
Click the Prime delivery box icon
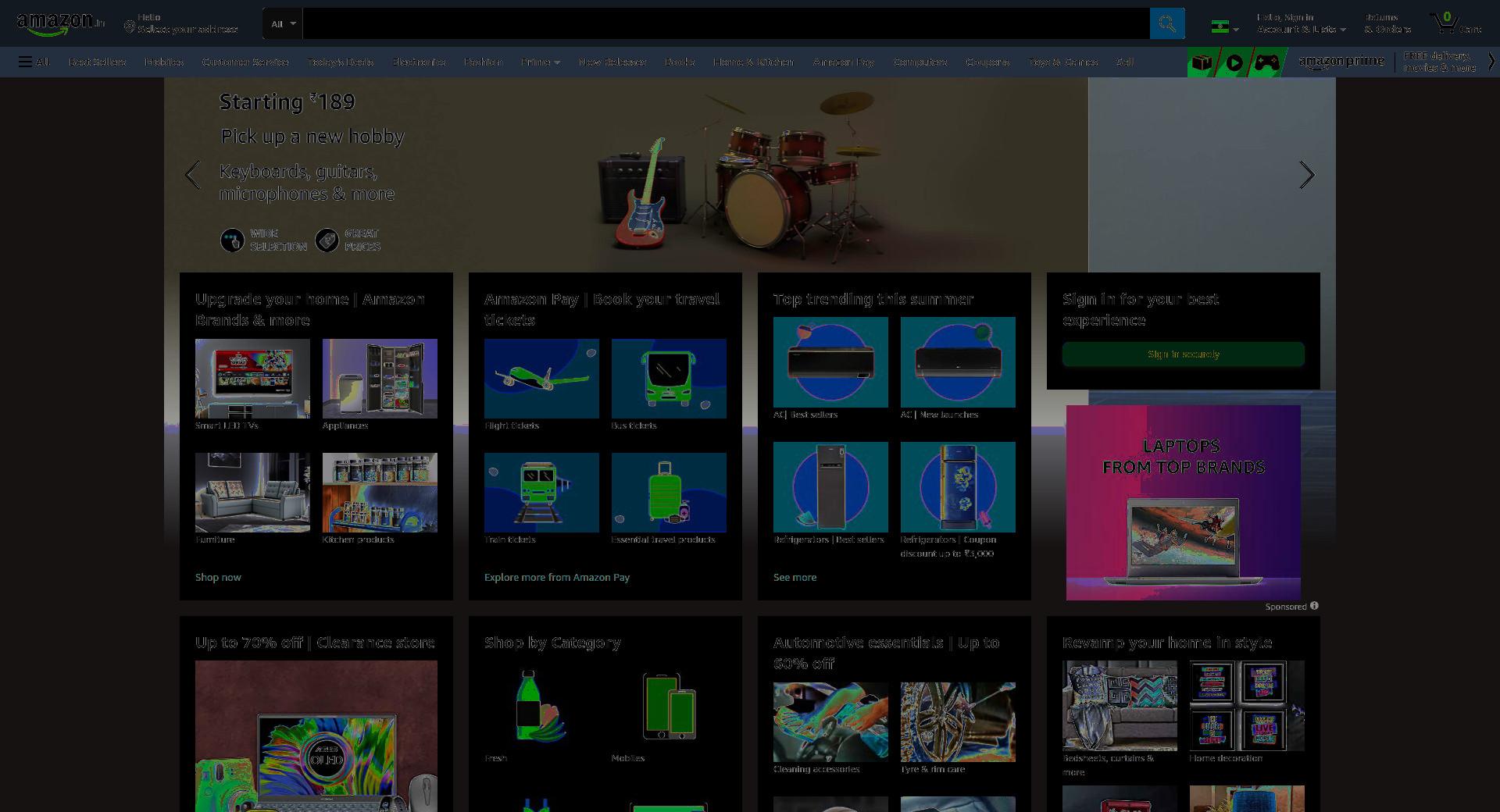click(x=1202, y=62)
